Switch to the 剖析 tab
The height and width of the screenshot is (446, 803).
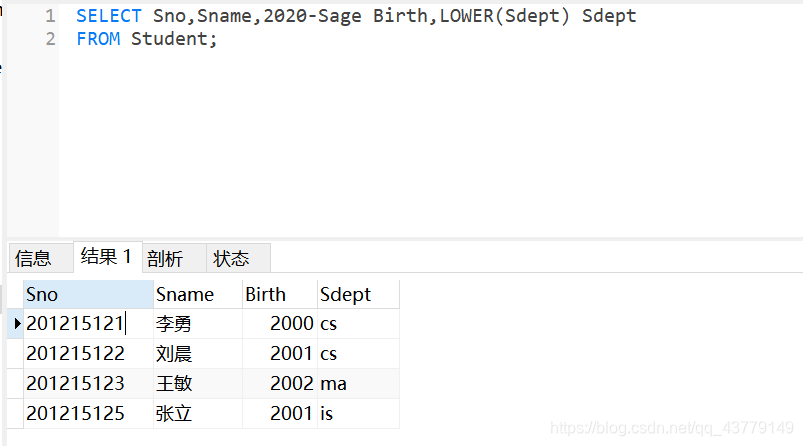(174, 258)
